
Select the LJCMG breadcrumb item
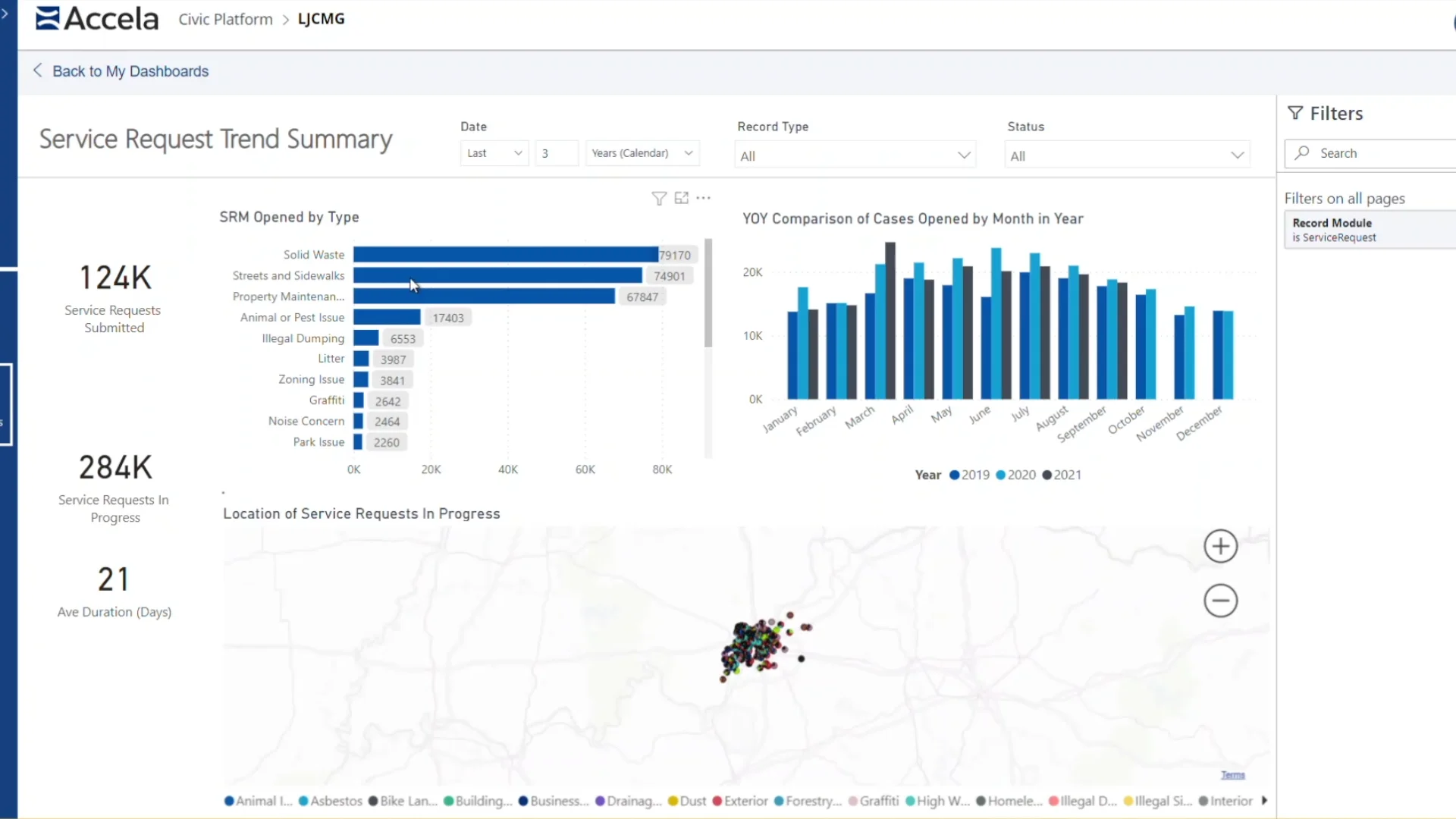(321, 19)
